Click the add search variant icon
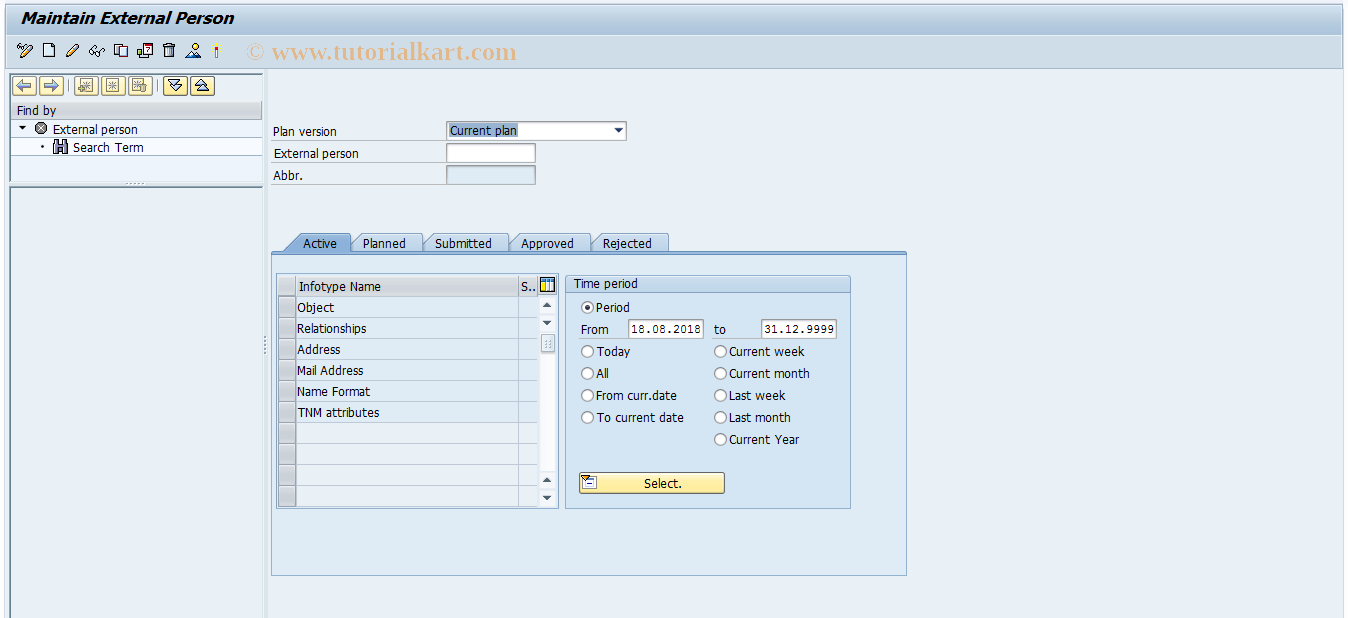The image size is (1348, 618). coord(86,86)
